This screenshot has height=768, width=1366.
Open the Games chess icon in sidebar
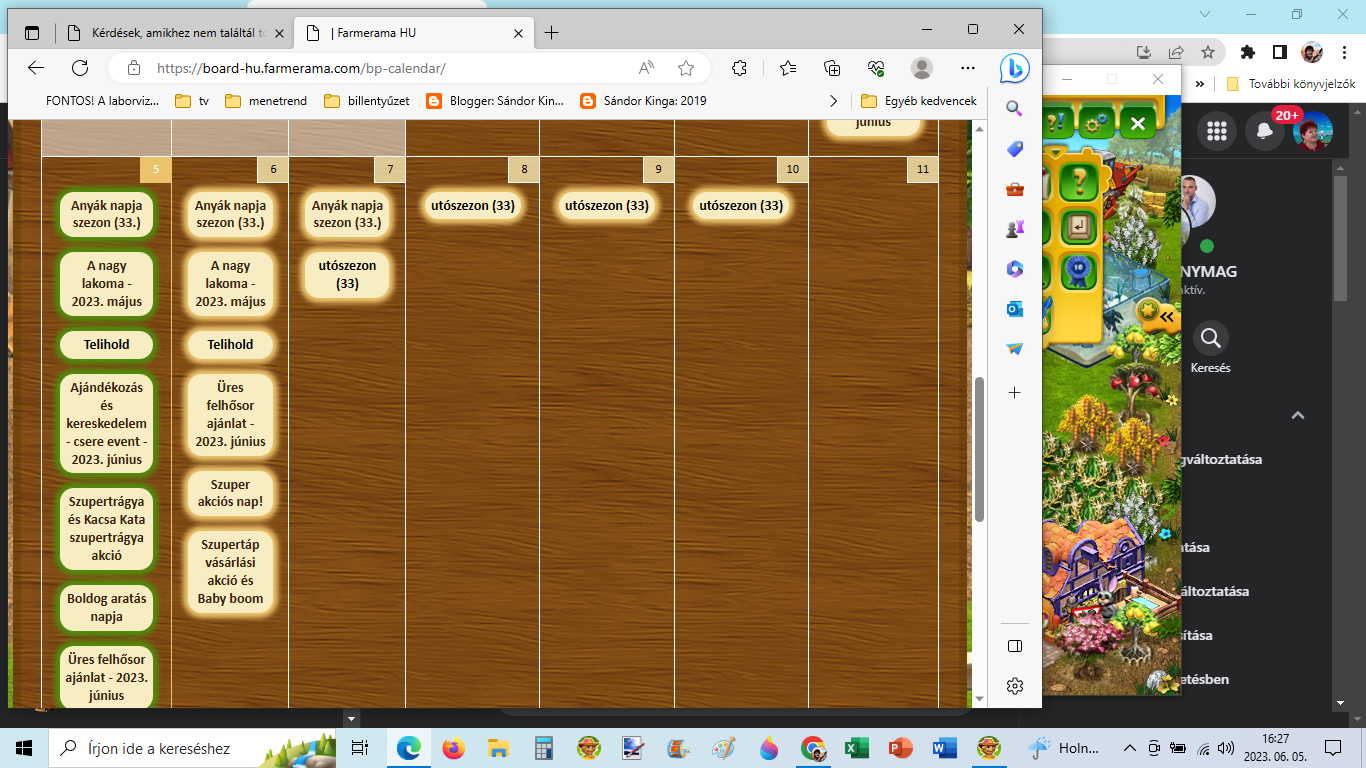[1014, 229]
